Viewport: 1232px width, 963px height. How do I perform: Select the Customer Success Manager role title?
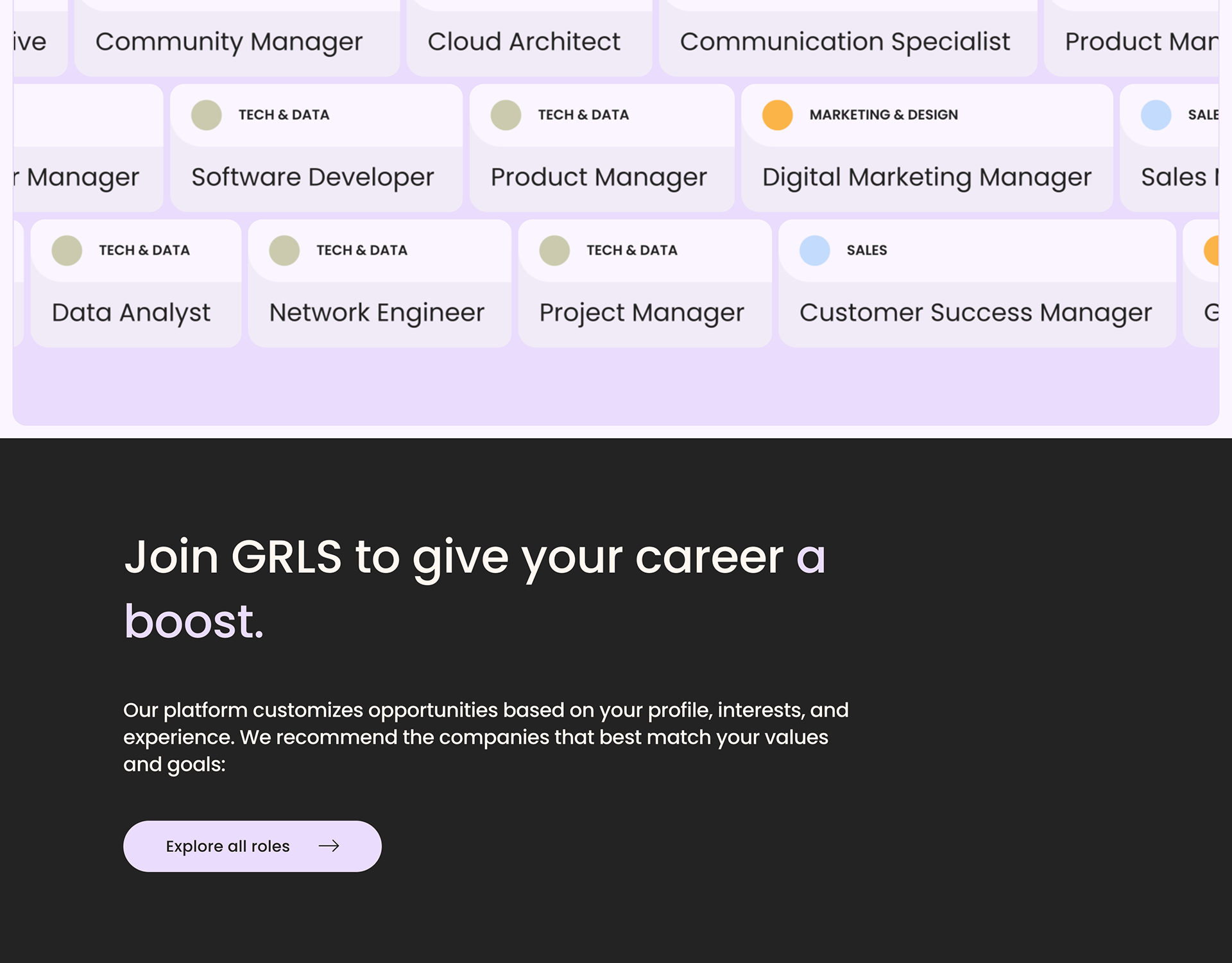coord(975,313)
